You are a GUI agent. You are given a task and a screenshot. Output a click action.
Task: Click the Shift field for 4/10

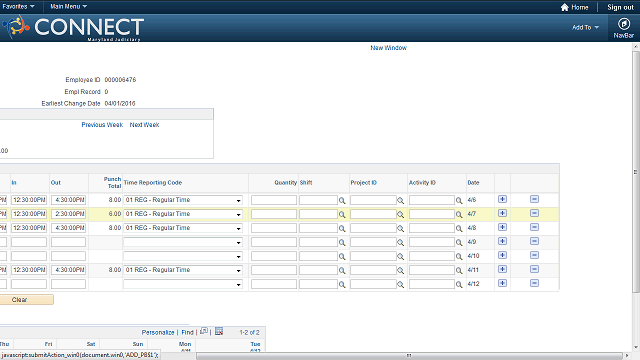318,256
